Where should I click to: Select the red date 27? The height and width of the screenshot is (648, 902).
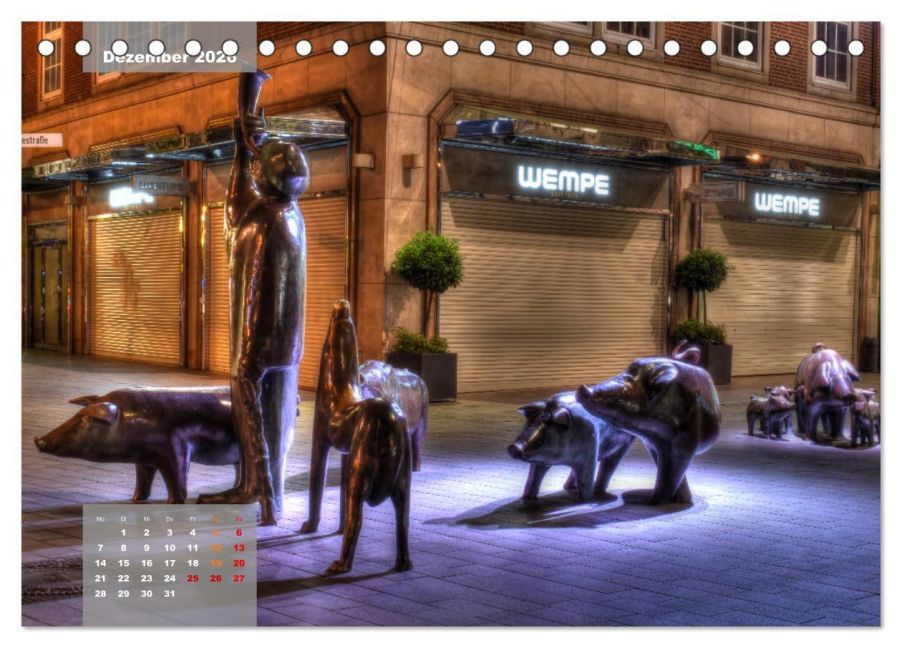(239, 578)
